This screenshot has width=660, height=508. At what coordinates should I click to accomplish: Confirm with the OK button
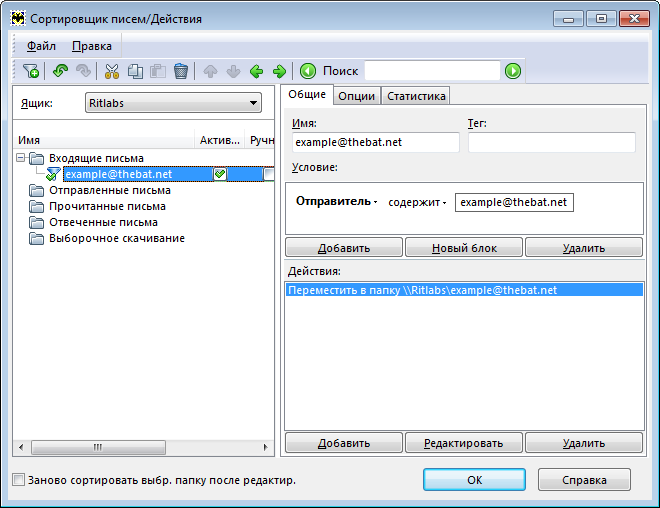(474, 480)
